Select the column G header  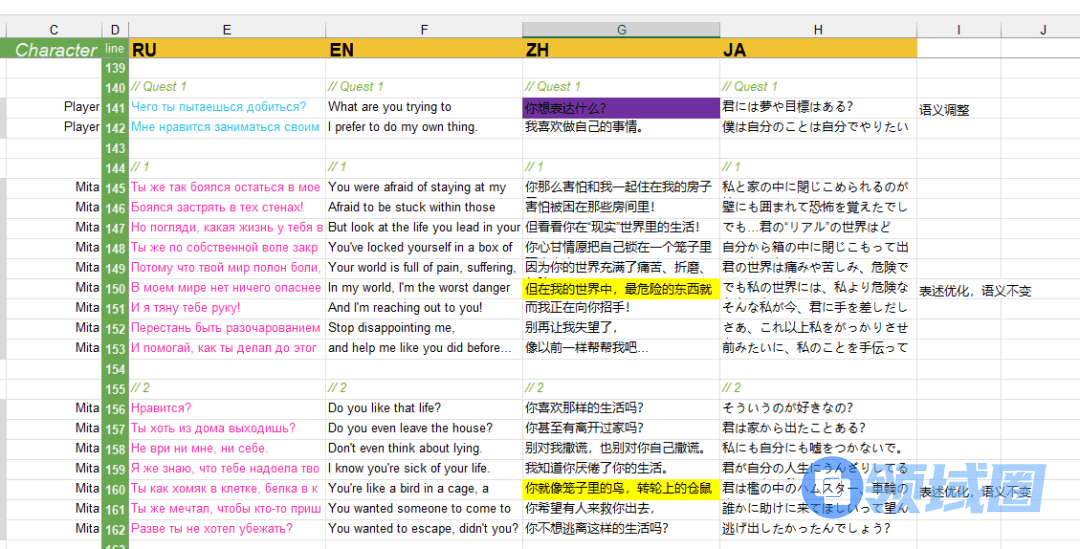pyautogui.click(x=620, y=30)
